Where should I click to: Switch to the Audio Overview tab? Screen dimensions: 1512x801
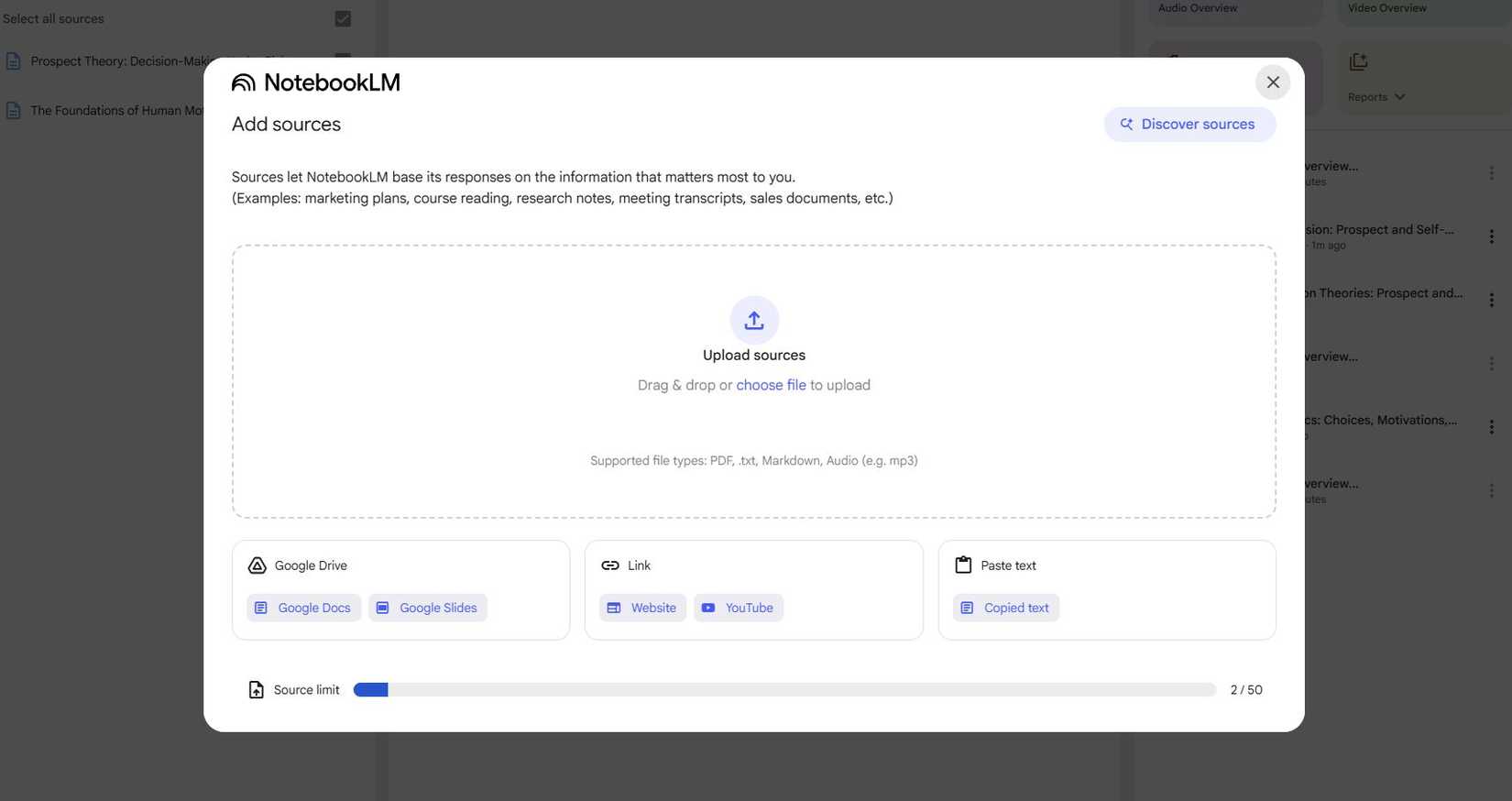(x=1197, y=7)
